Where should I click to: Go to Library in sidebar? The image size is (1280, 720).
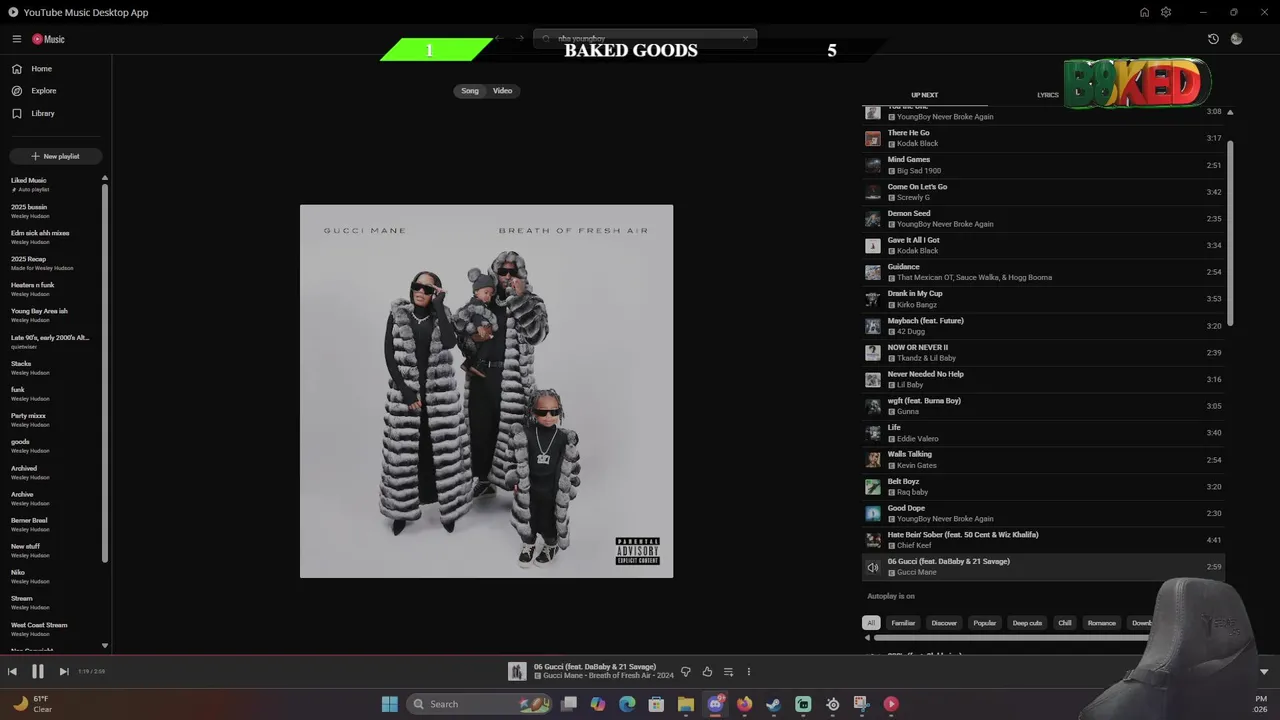point(43,113)
